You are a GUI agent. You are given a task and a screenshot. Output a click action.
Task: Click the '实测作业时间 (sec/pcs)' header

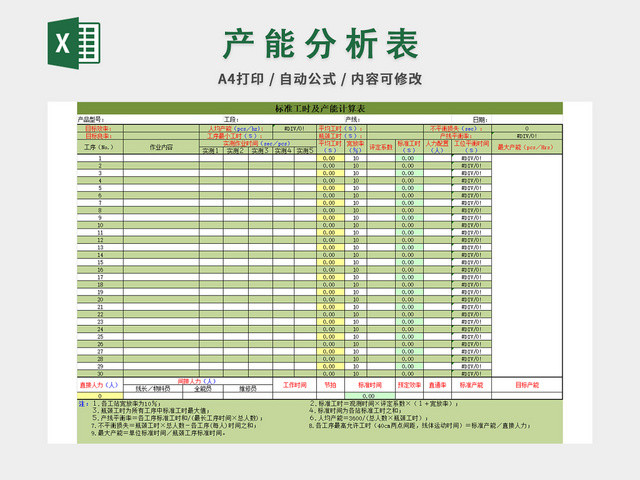coord(258,144)
